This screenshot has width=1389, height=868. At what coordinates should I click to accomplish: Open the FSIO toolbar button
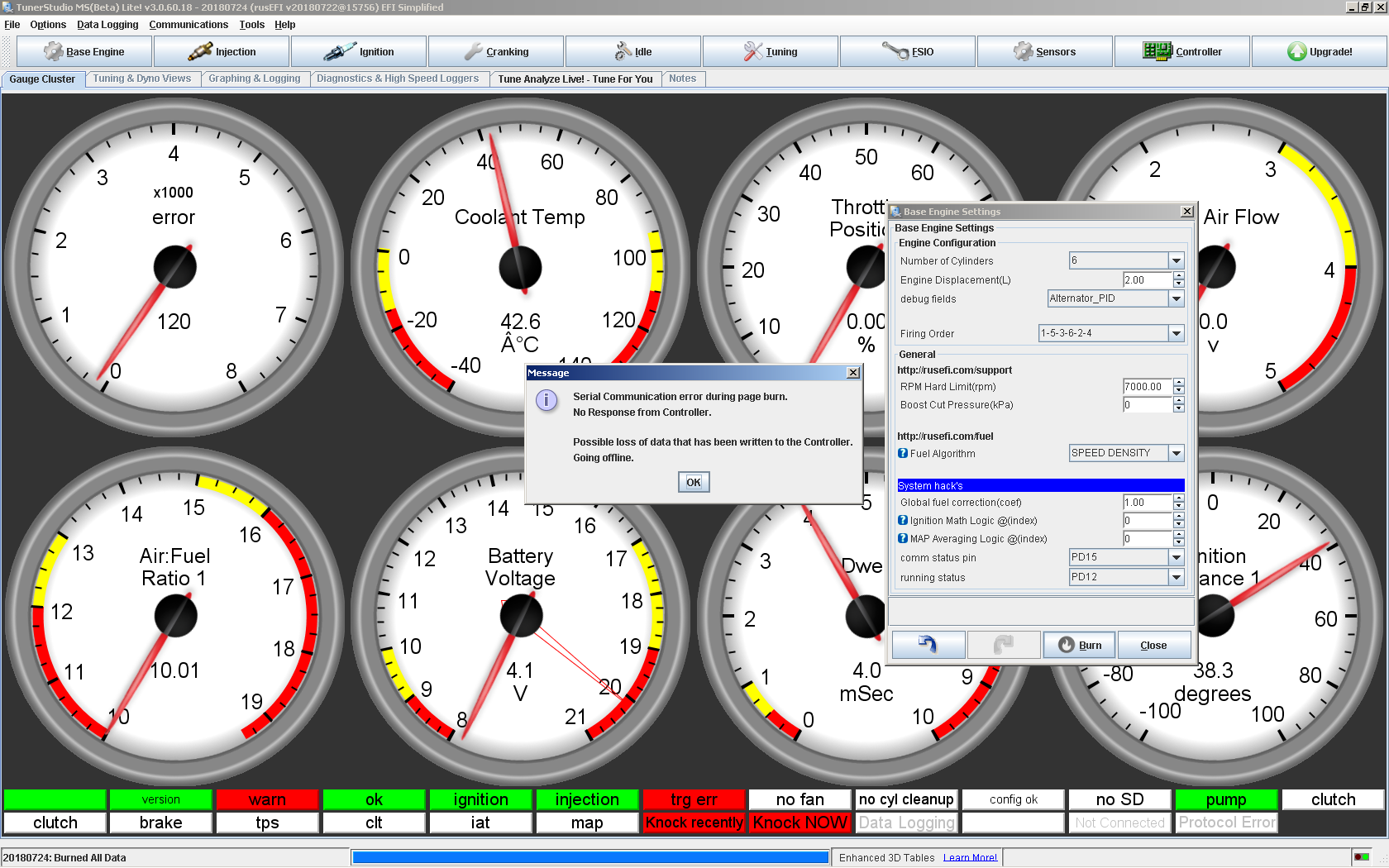(x=908, y=51)
